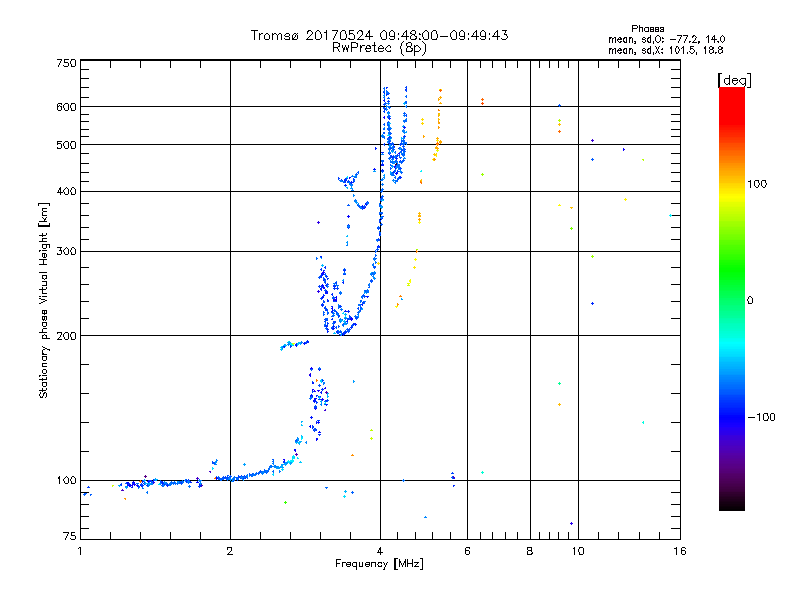The image size is (800, 600).
Task: Click the 'mean, sd,O: -77.2, 14.0' statistics line
Action: (666, 39)
